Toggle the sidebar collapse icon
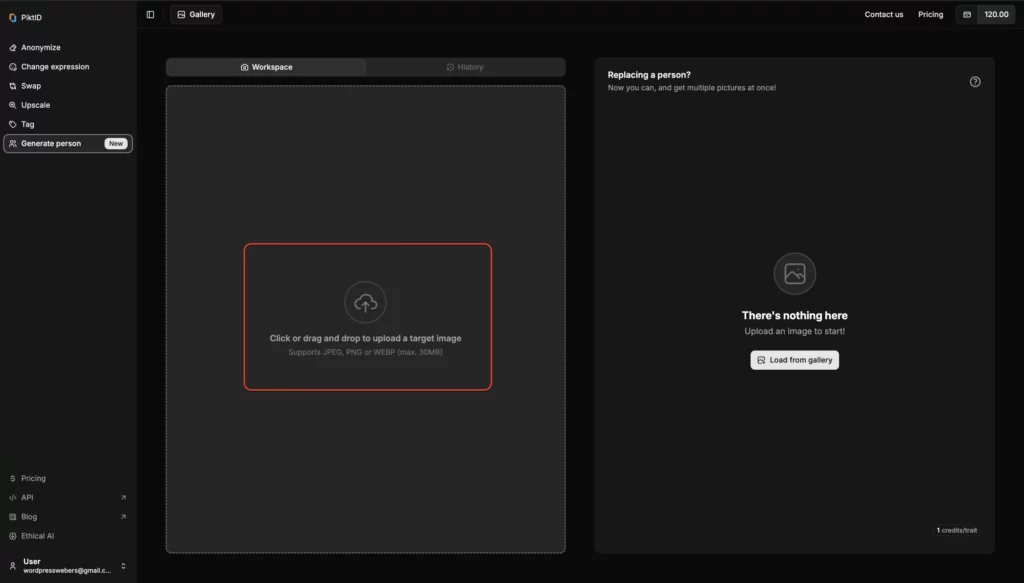 pyautogui.click(x=150, y=15)
